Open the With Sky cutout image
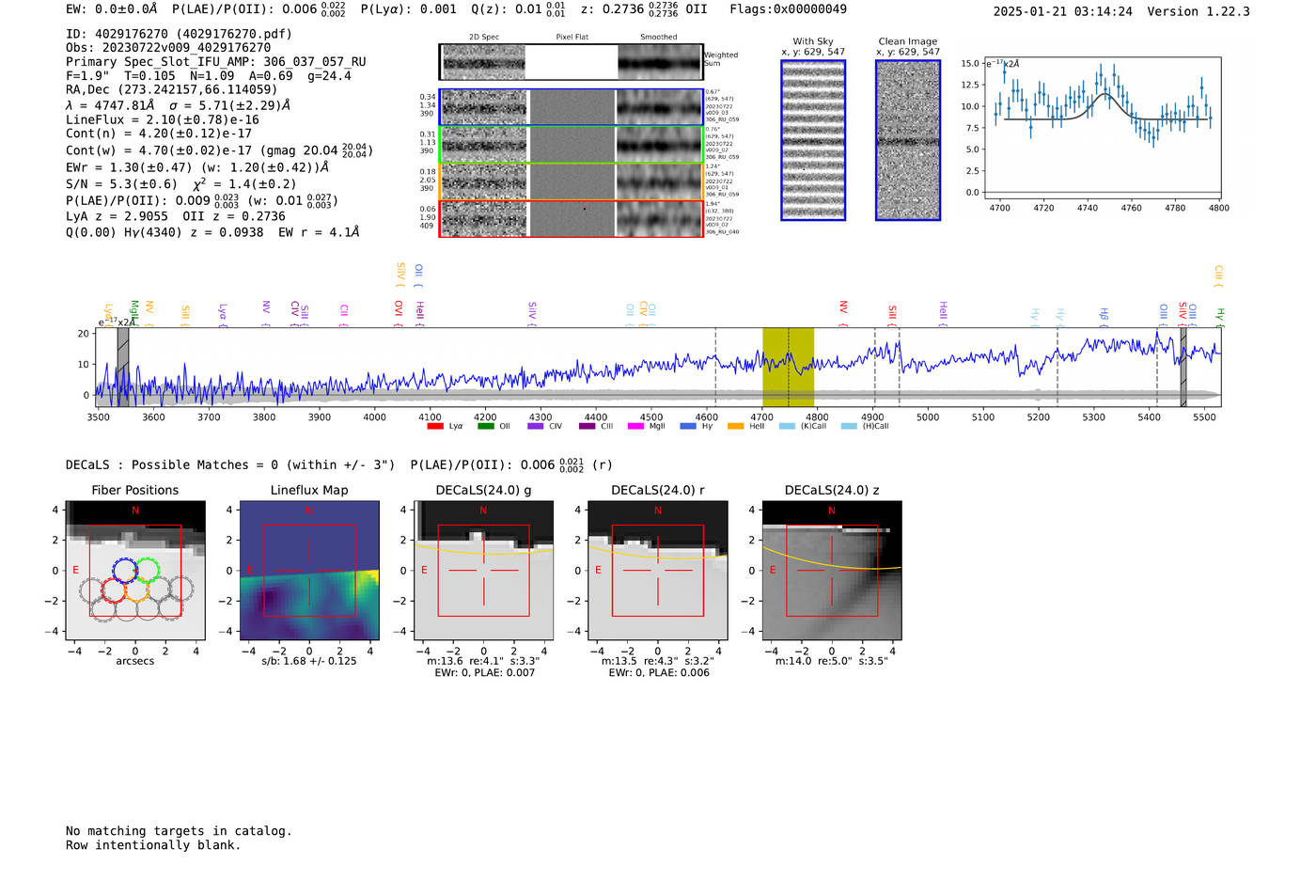 [813, 141]
